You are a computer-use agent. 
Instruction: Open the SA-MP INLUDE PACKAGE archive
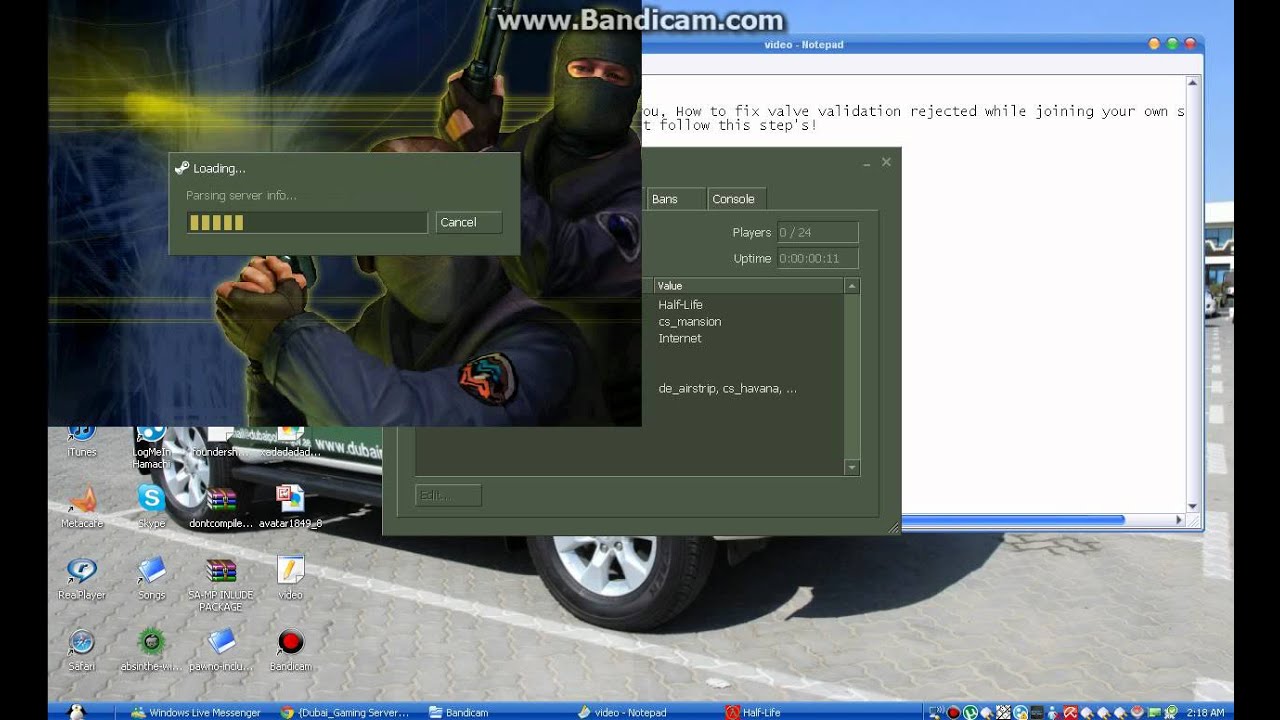(221, 584)
